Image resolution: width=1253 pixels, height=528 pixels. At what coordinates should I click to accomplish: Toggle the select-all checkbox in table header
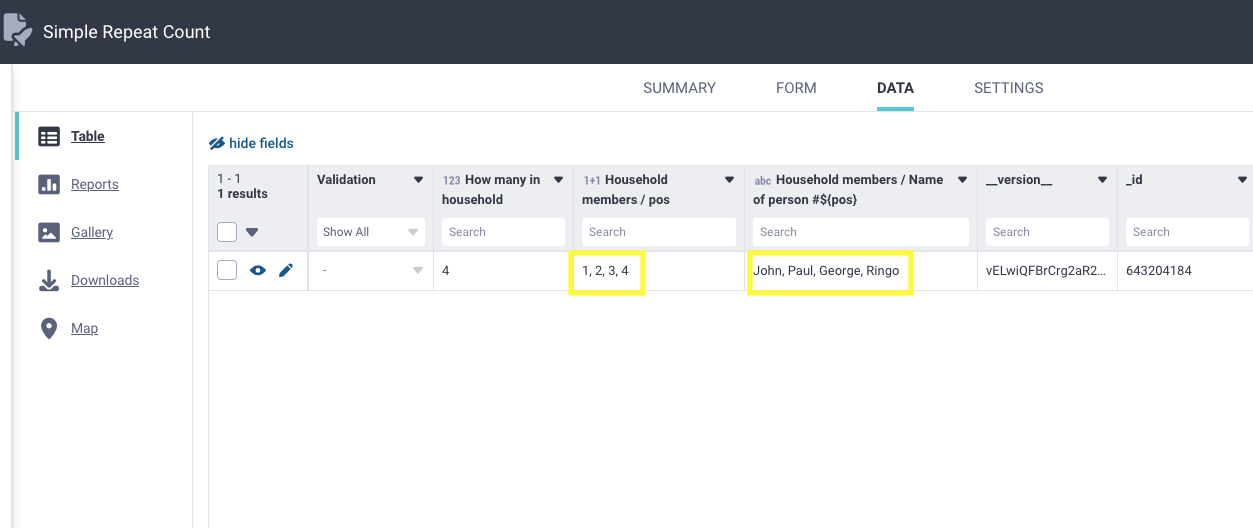(x=227, y=232)
